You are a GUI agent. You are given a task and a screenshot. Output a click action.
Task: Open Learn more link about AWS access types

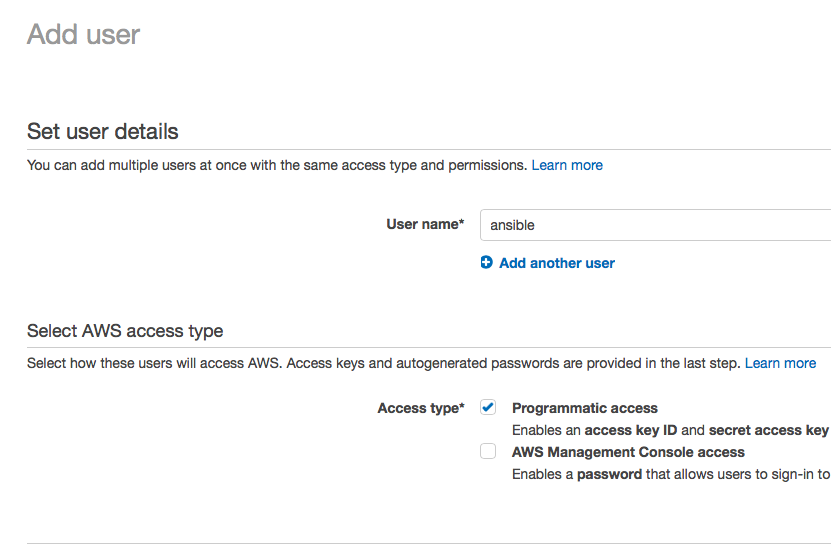coord(780,363)
